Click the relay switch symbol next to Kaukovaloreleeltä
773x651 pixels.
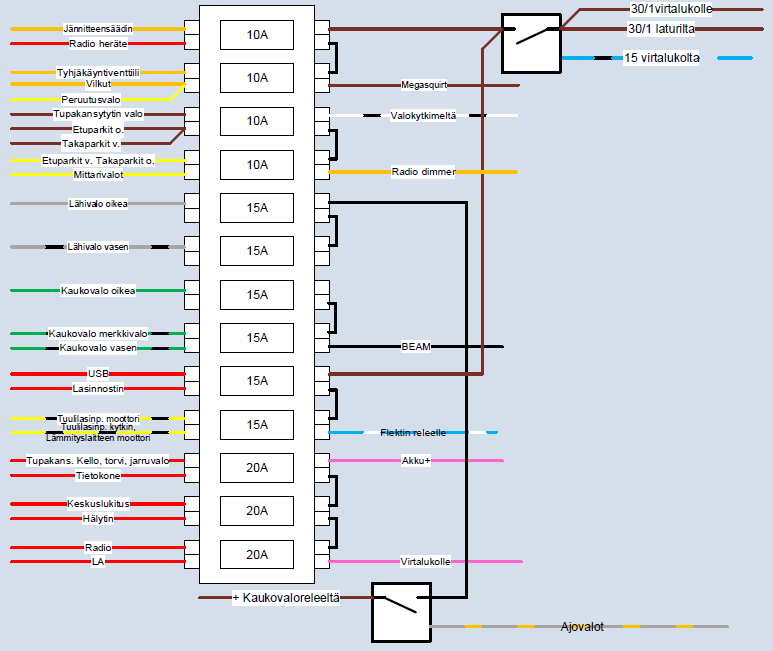[x=401, y=611]
